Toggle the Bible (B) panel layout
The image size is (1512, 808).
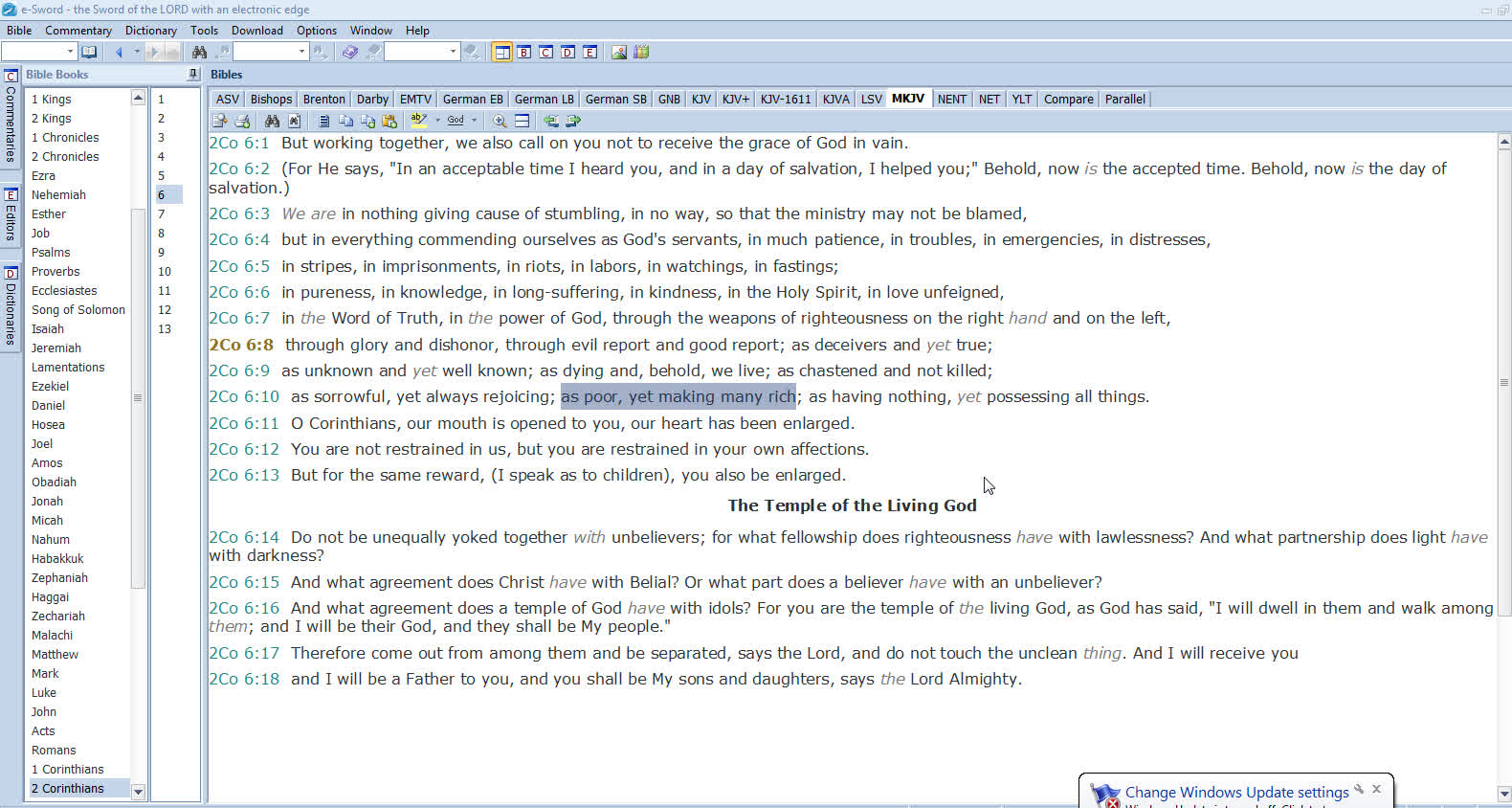pyautogui.click(x=524, y=52)
